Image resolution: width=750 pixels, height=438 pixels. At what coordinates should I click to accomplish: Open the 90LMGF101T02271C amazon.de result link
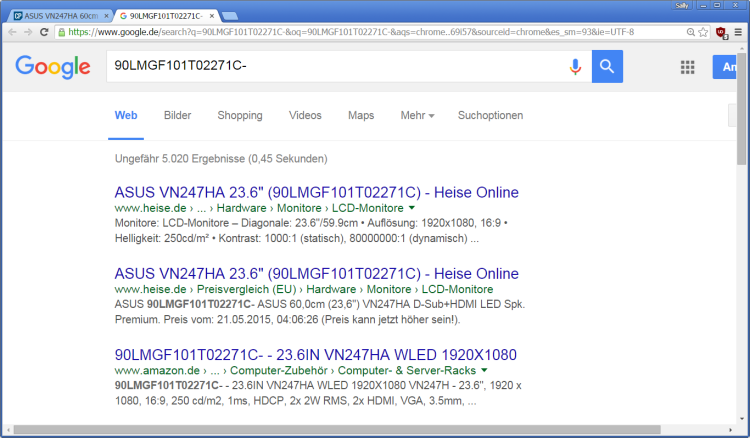[x=315, y=355]
